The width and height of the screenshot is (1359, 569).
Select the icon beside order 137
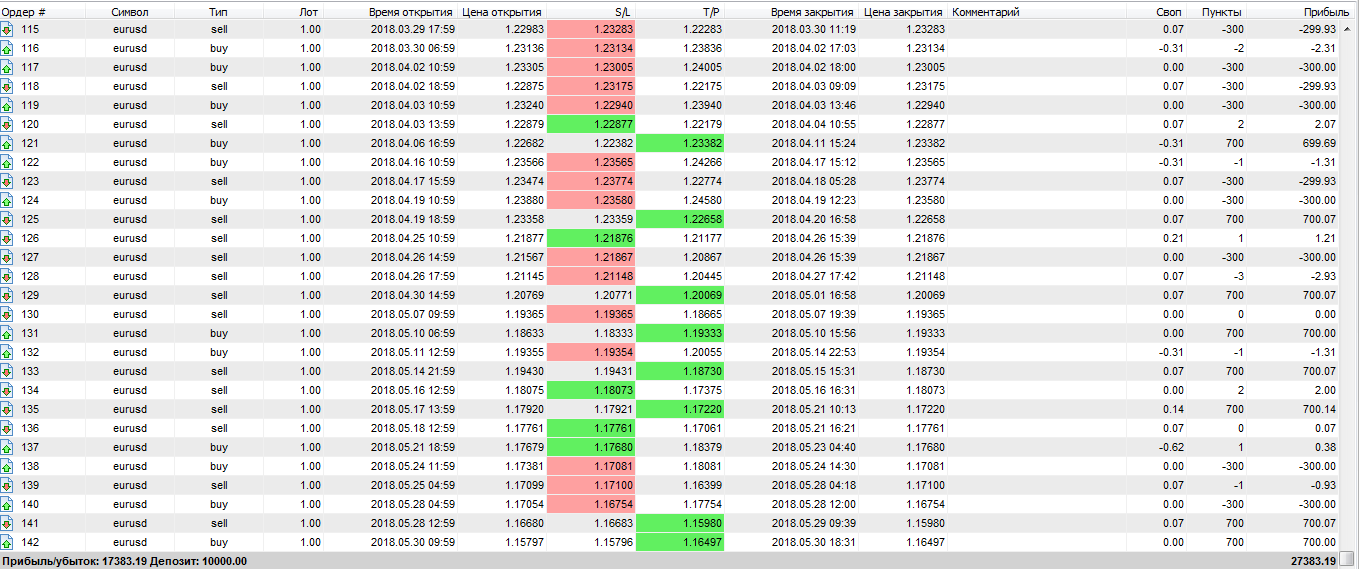click(x=7, y=448)
